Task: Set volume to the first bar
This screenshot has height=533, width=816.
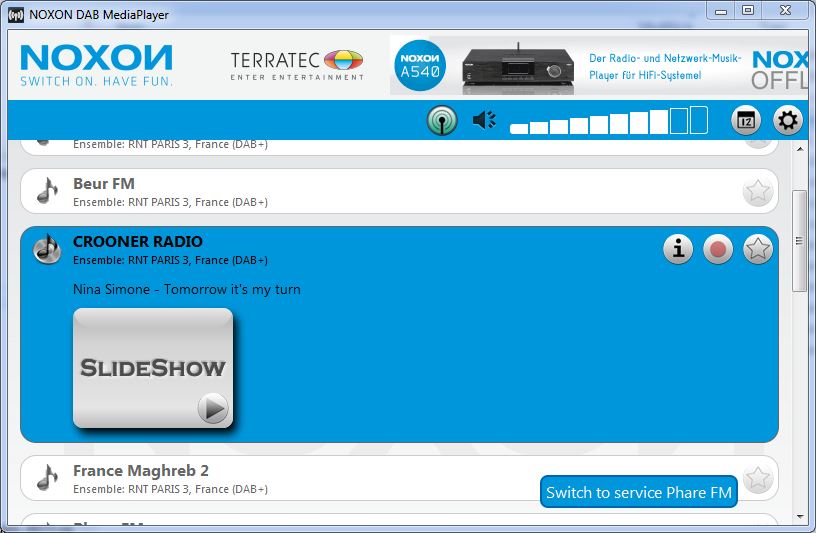Action: point(519,129)
